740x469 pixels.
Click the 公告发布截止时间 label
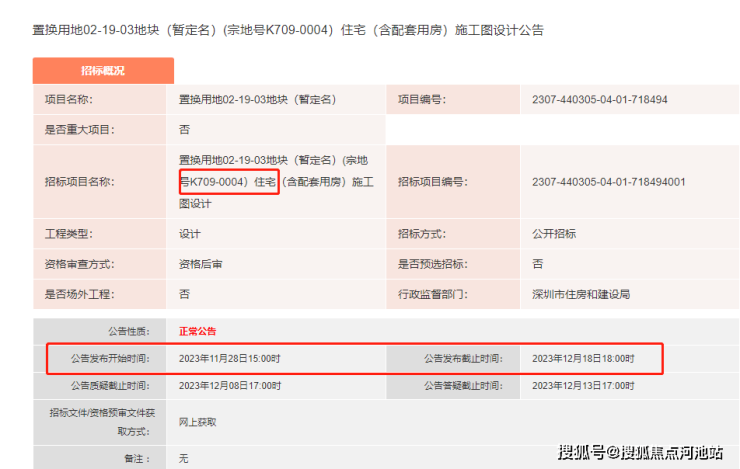coord(463,359)
